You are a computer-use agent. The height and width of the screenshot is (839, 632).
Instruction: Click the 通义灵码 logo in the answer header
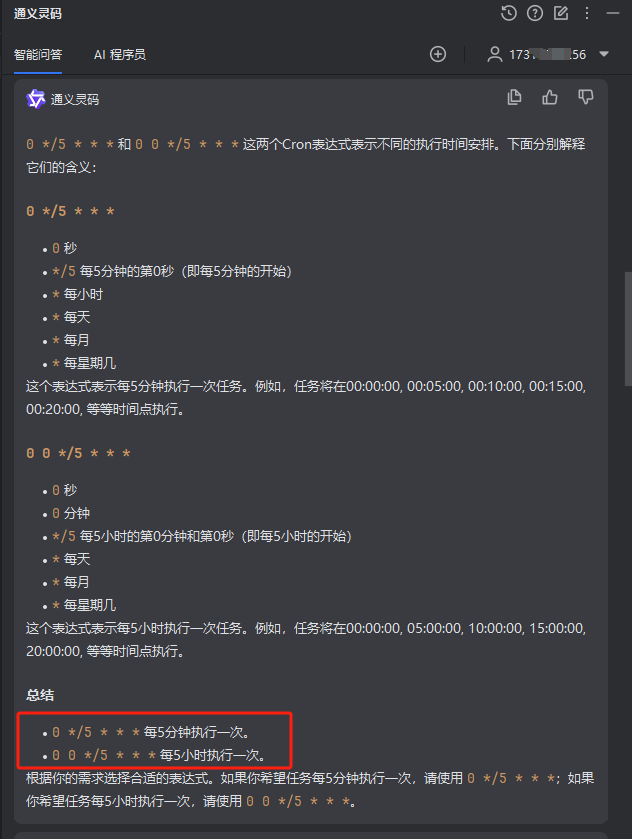(35, 99)
